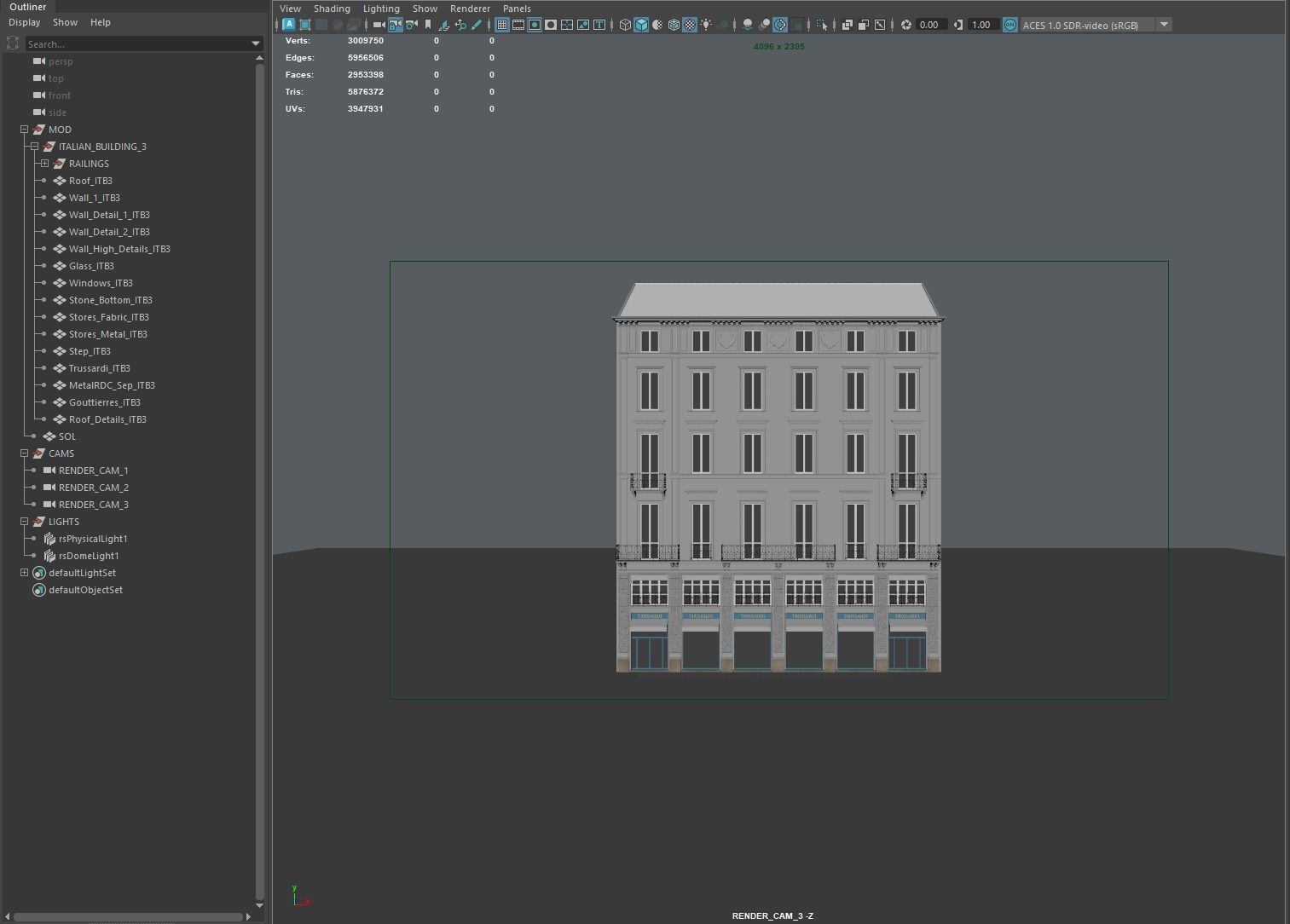Toggle the Lock Camera icon

click(395, 25)
